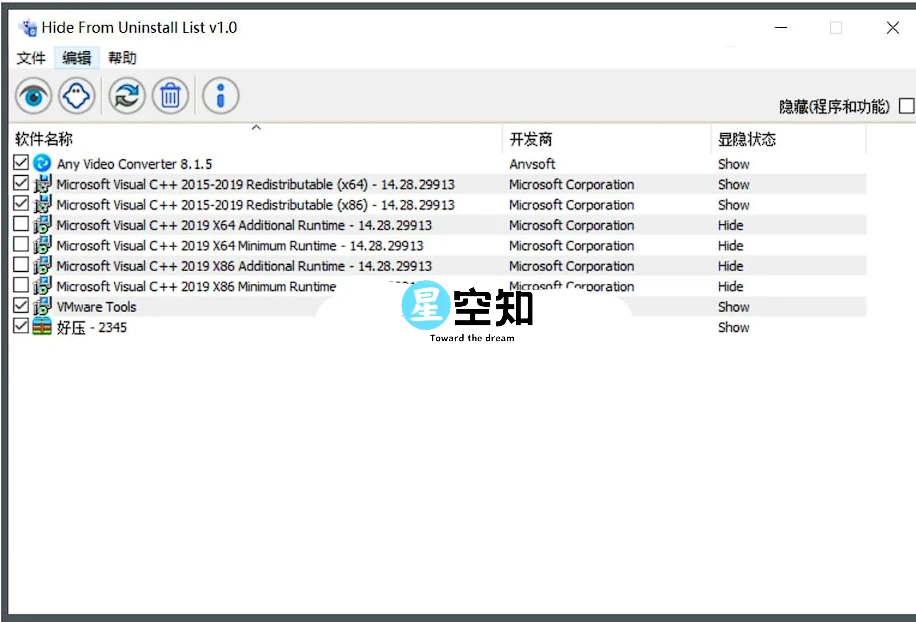Click the chevron above the 软件名称 column
916x622 pixels.
(x=256, y=128)
